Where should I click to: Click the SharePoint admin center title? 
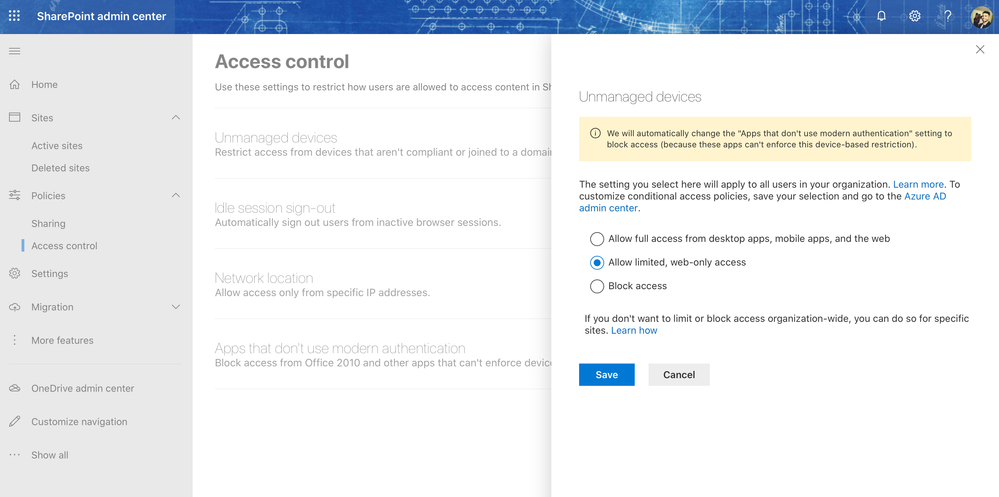(x=101, y=17)
